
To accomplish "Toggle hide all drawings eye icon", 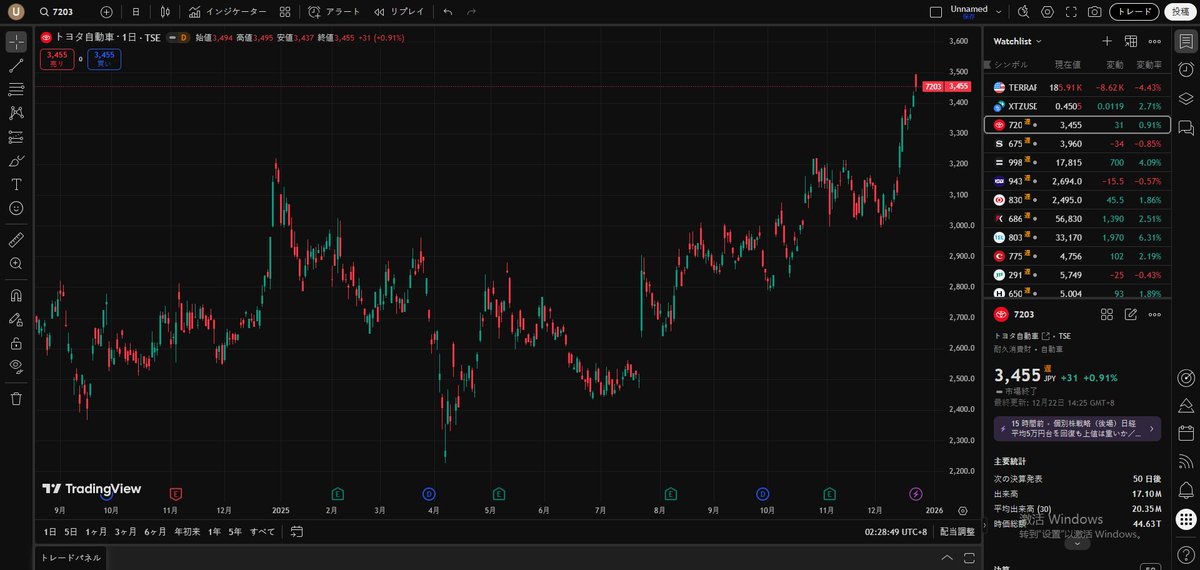I will point(16,366).
